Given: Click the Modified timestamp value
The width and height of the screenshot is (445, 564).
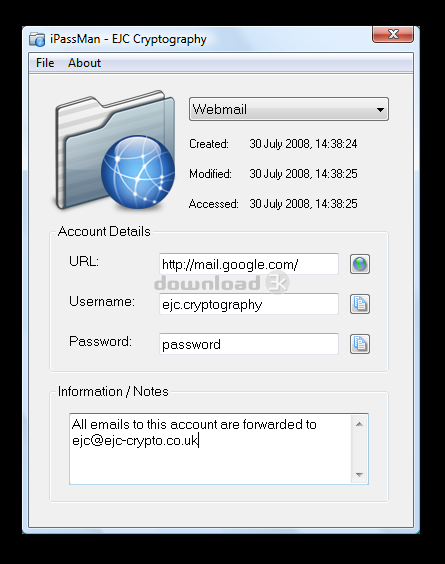Looking at the screenshot, I should coord(303,174).
